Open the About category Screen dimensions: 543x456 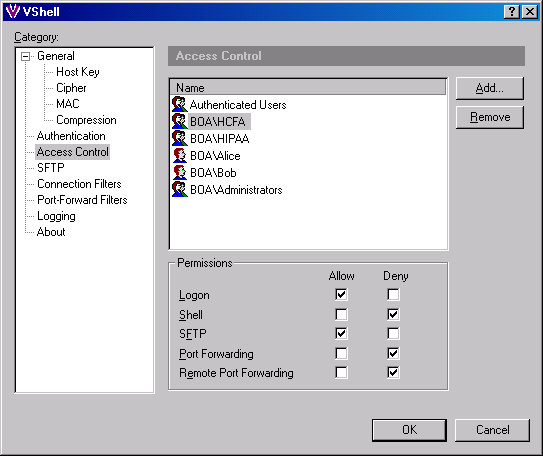click(51, 232)
